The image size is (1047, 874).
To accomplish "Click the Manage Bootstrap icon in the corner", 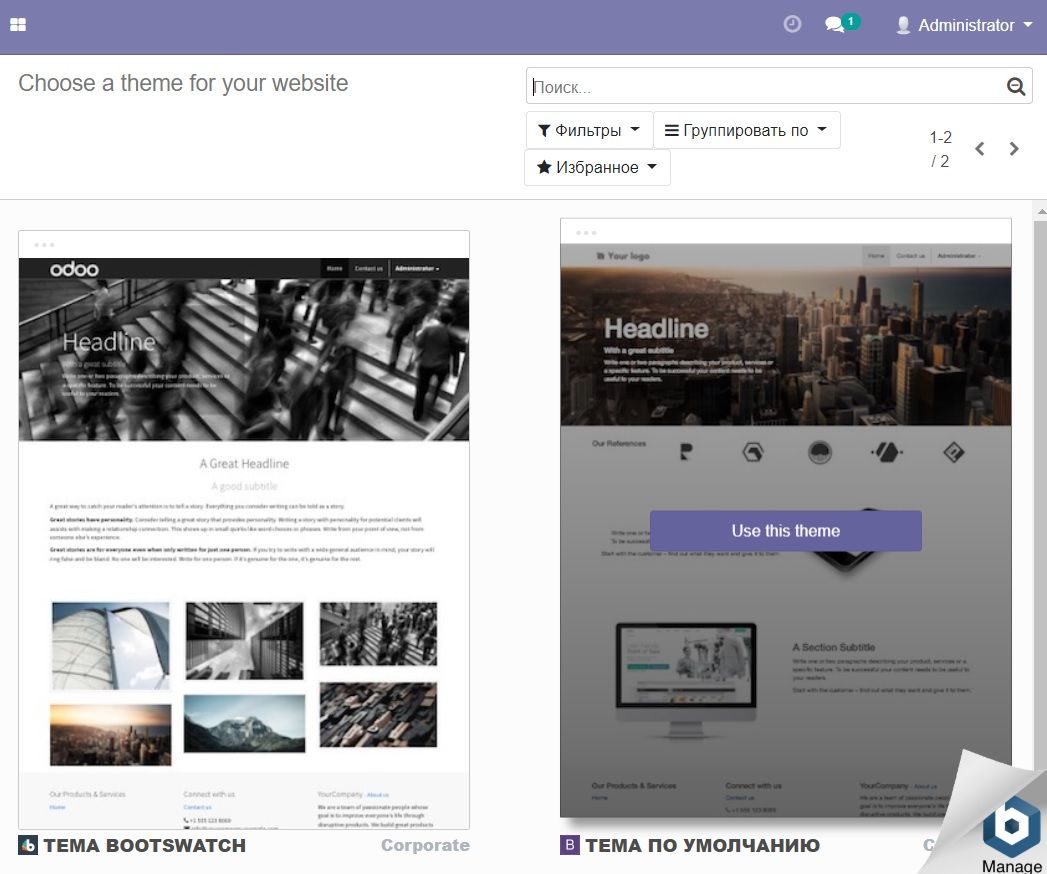I will click(1010, 828).
